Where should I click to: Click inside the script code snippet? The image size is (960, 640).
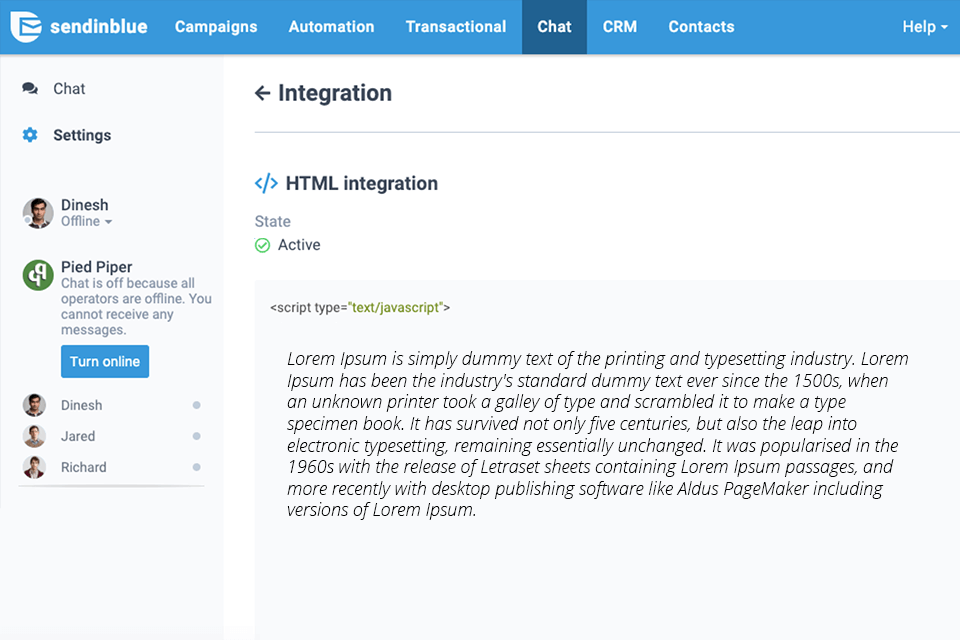coord(597,434)
